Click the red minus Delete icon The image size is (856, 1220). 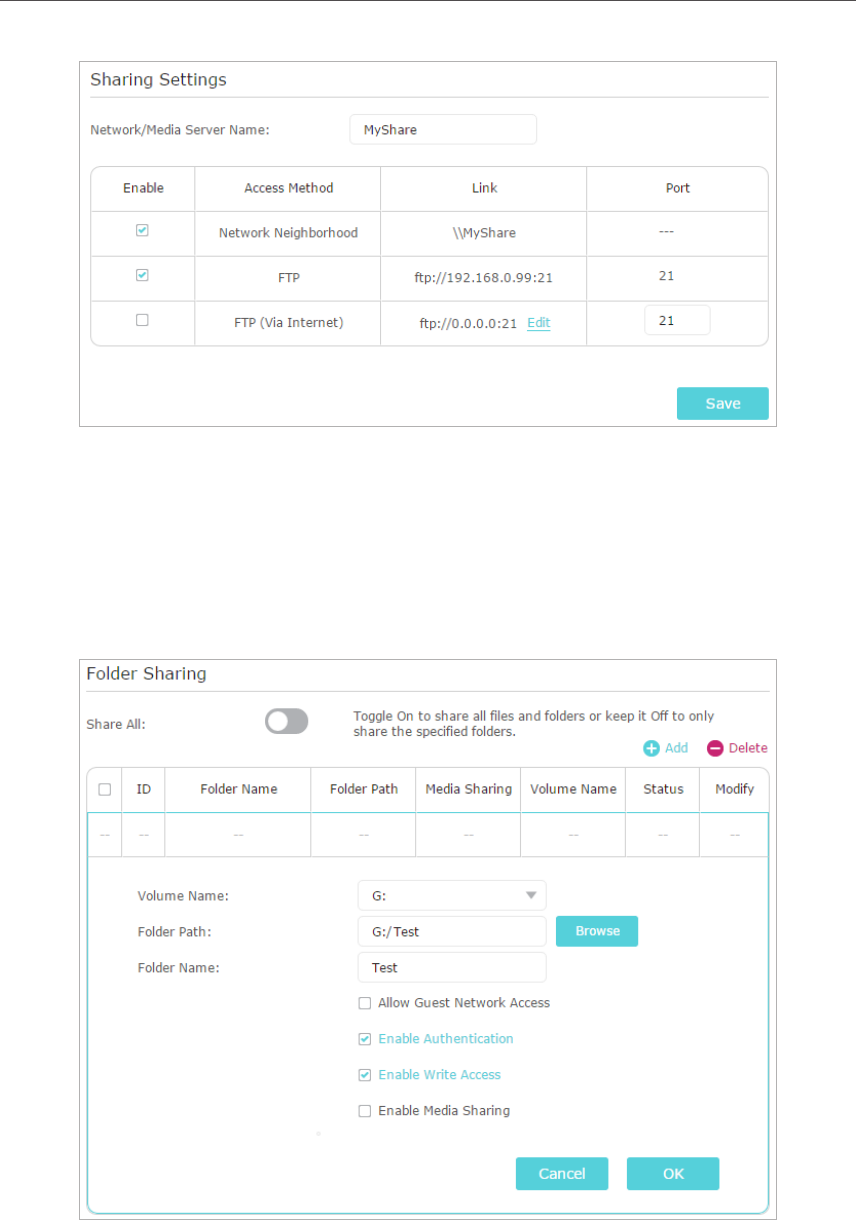coord(715,748)
